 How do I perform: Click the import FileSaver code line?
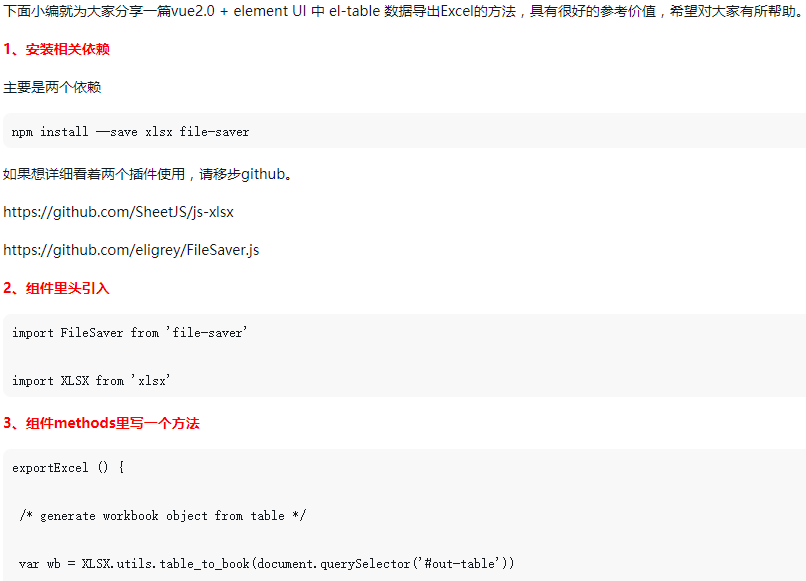coord(130,333)
